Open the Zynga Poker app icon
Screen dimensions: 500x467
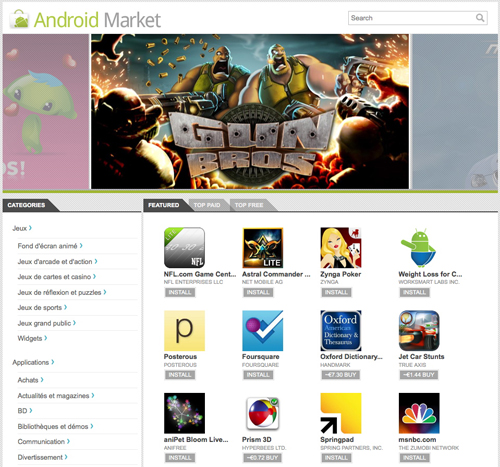341,248
